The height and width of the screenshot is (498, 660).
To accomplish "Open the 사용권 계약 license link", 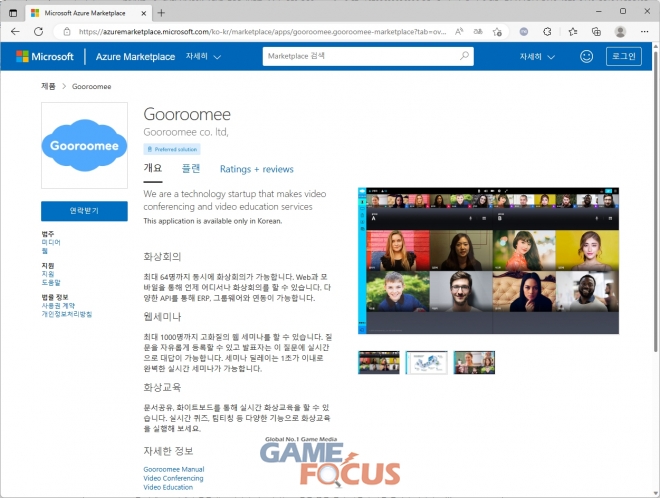I will pos(58,306).
